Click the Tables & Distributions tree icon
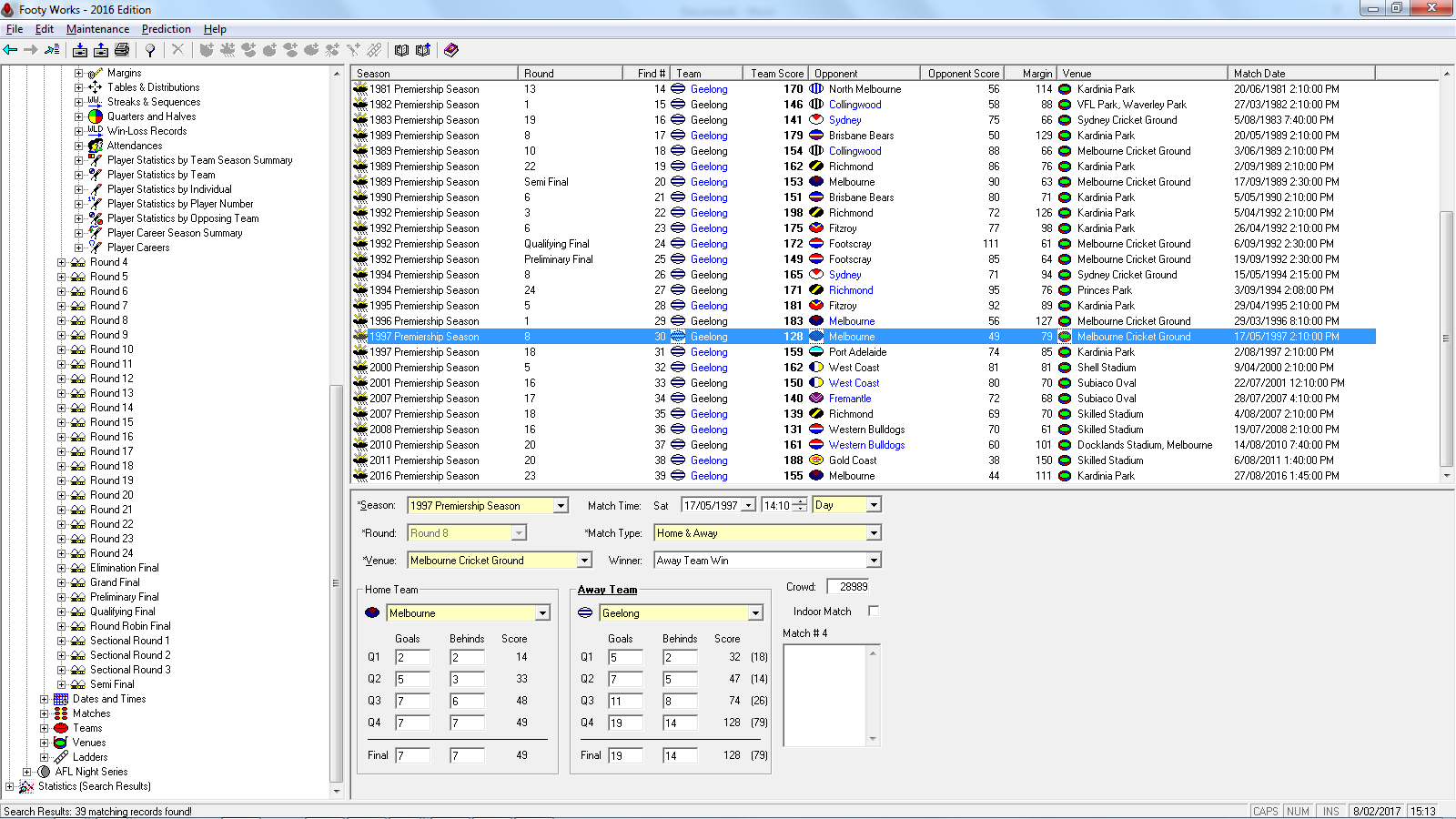Screen dimensions: 1456x819 tap(96, 87)
